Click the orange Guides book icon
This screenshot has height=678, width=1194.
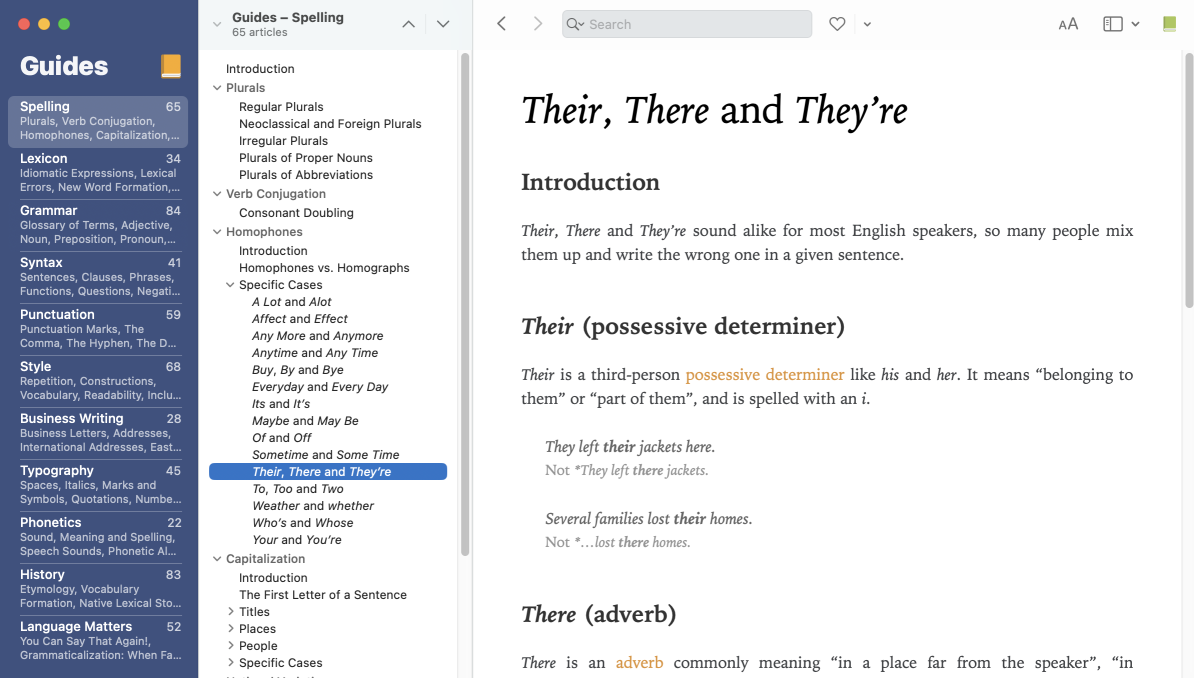point(171,67)
